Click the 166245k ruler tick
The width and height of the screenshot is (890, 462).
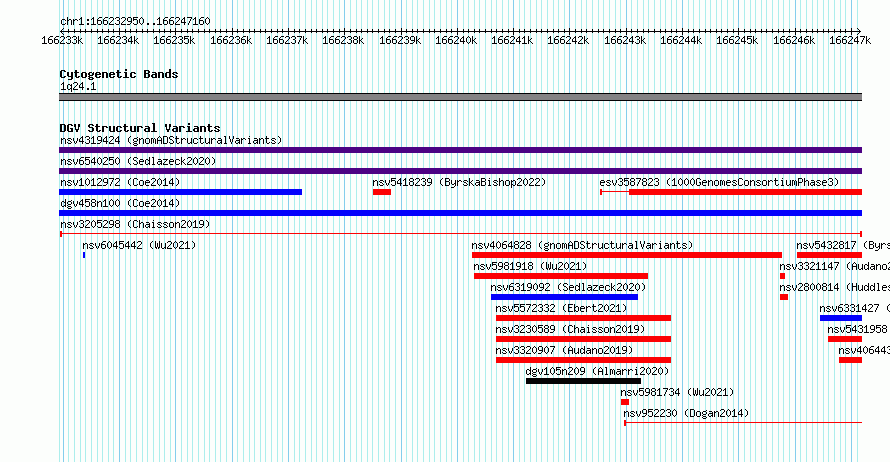pyautogui.click(x=737, y=40)
